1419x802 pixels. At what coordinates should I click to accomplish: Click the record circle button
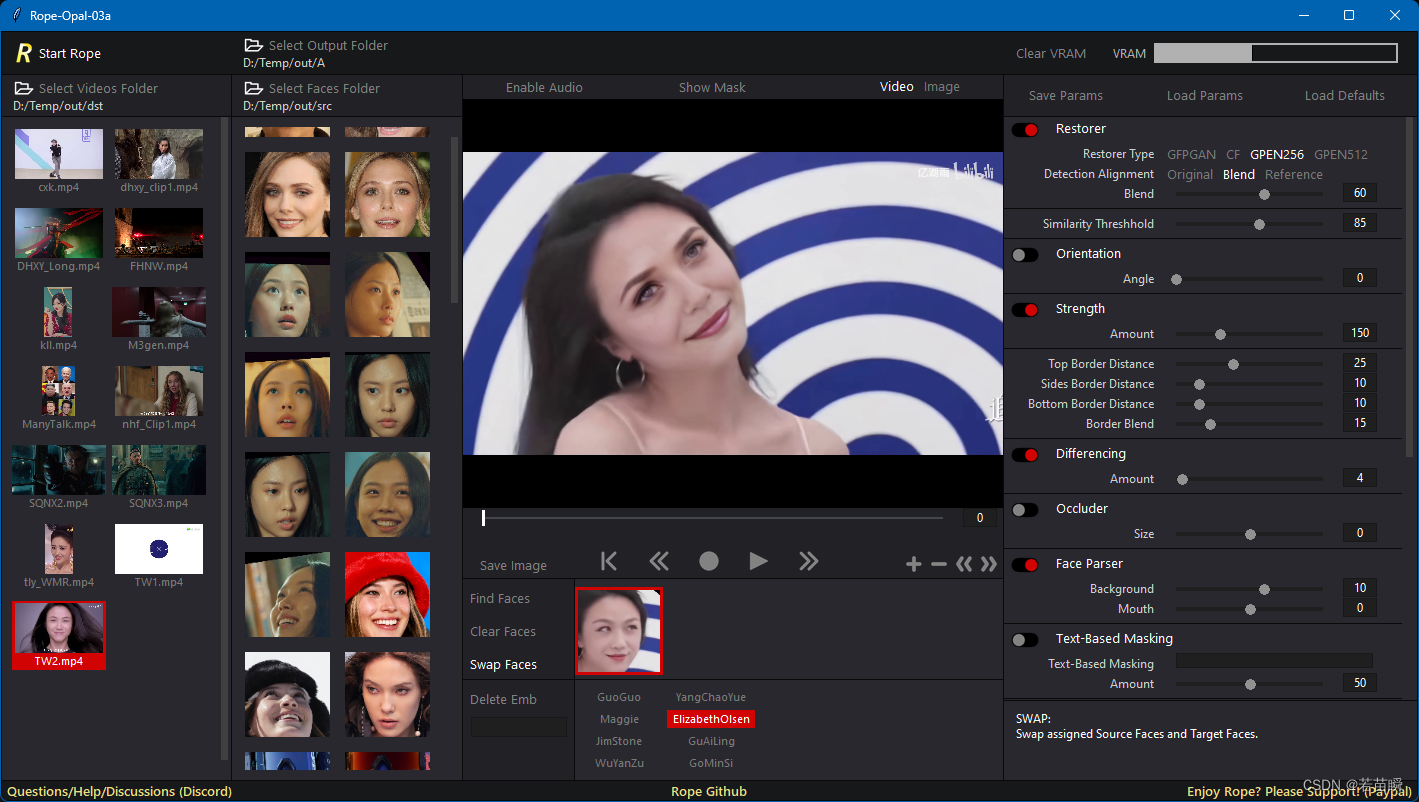[x=709, y=561]
